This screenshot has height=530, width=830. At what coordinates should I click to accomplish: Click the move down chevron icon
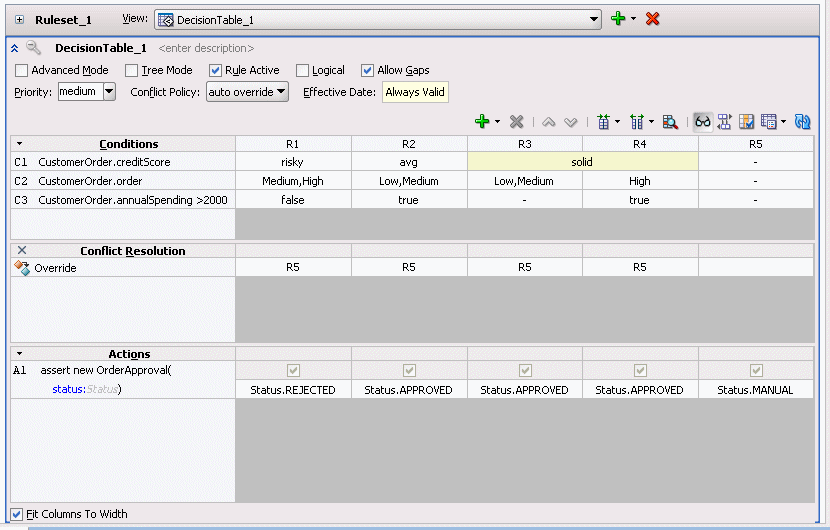571,121
